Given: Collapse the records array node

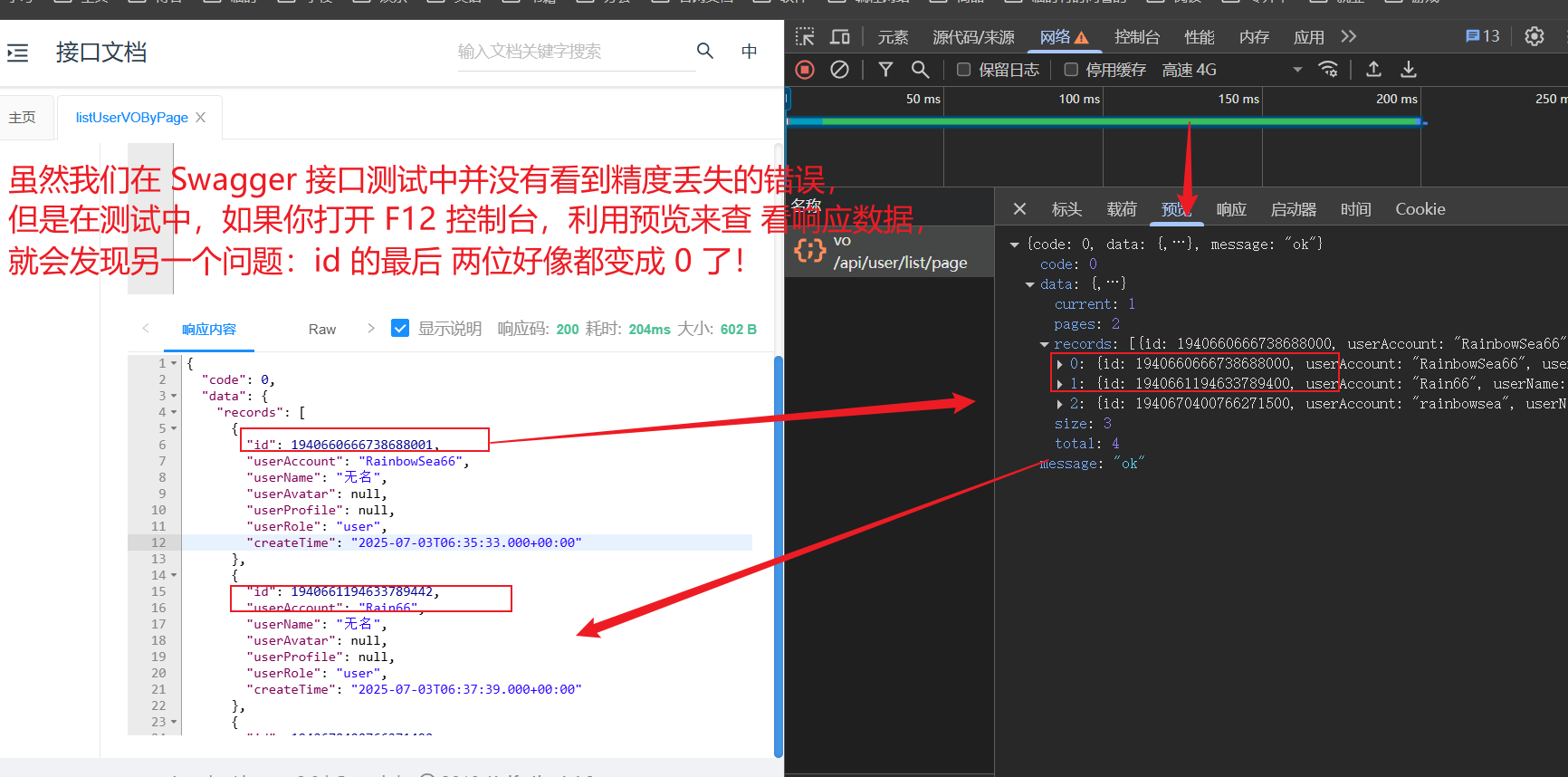Looking at the screenshot, I should pyautogui.click(x=1044, y=344).
